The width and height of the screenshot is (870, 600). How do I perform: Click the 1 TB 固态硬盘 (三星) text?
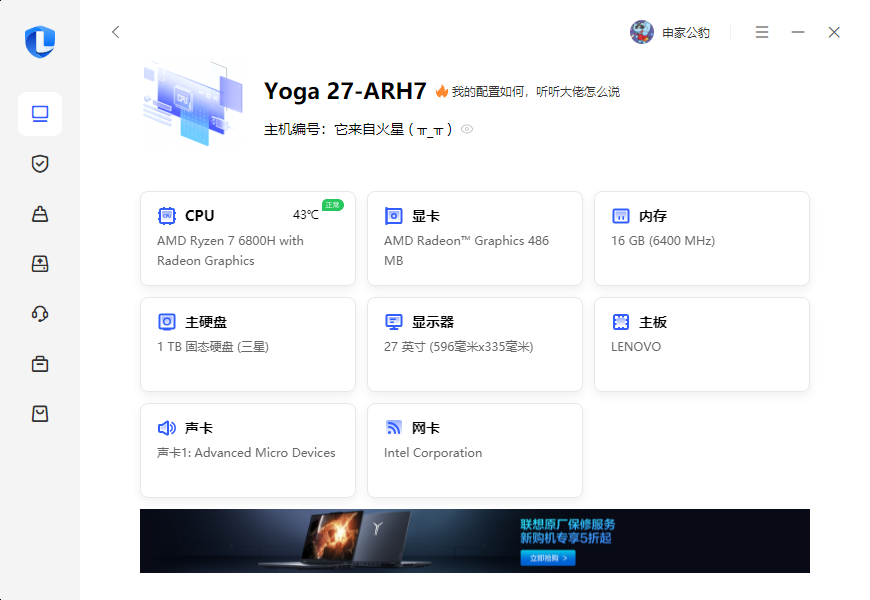pyautogui.click(x=213, y=346)
